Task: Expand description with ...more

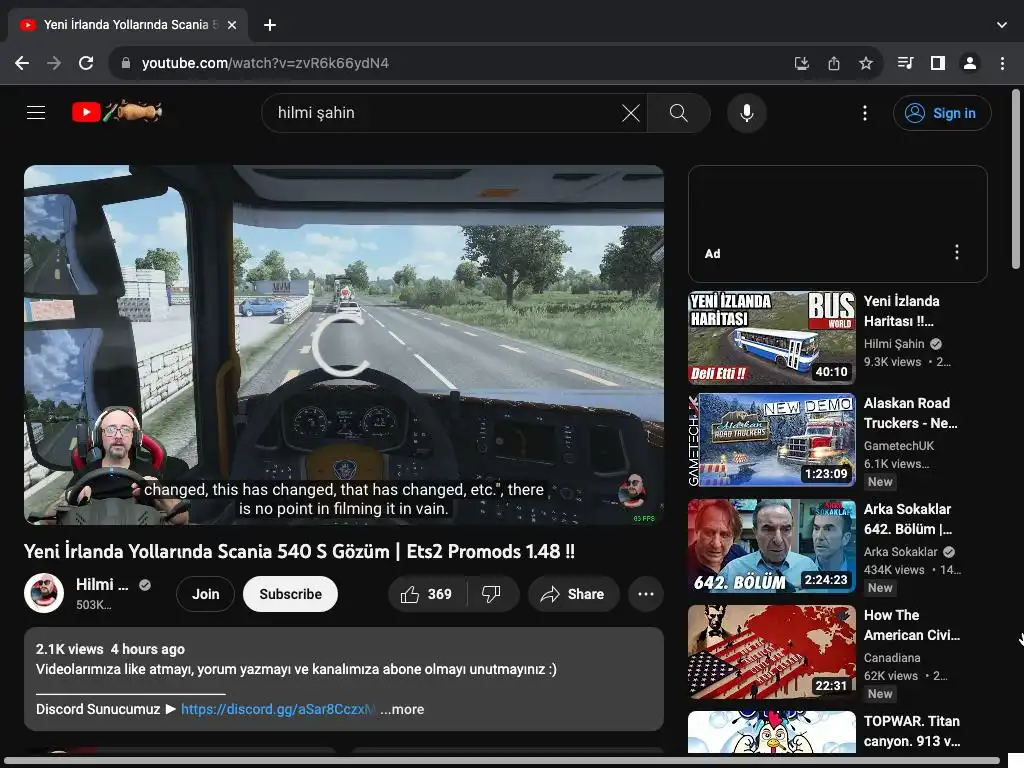Action: pos(402,709)
